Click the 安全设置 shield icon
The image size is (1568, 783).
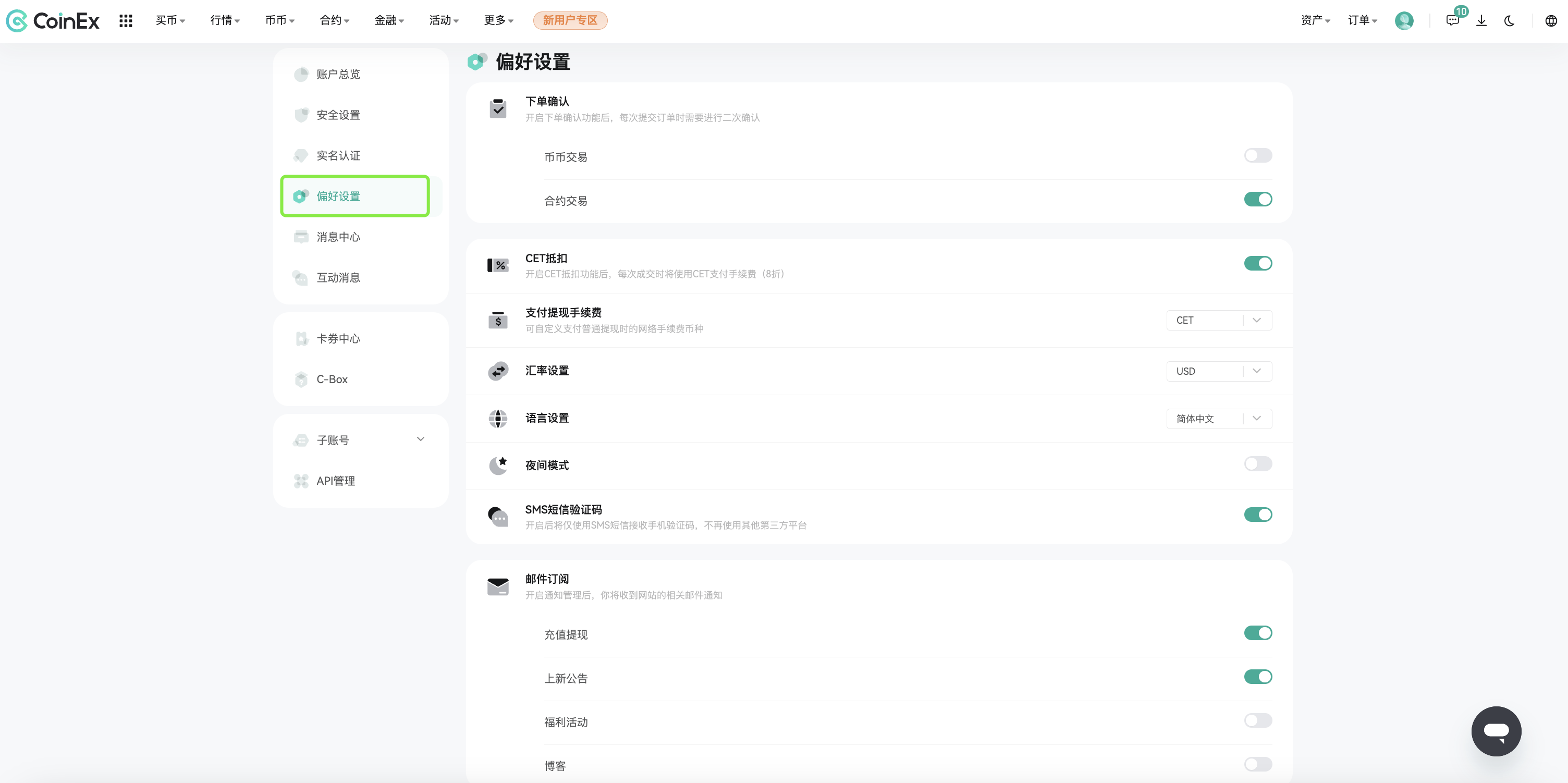pos(301,115)
